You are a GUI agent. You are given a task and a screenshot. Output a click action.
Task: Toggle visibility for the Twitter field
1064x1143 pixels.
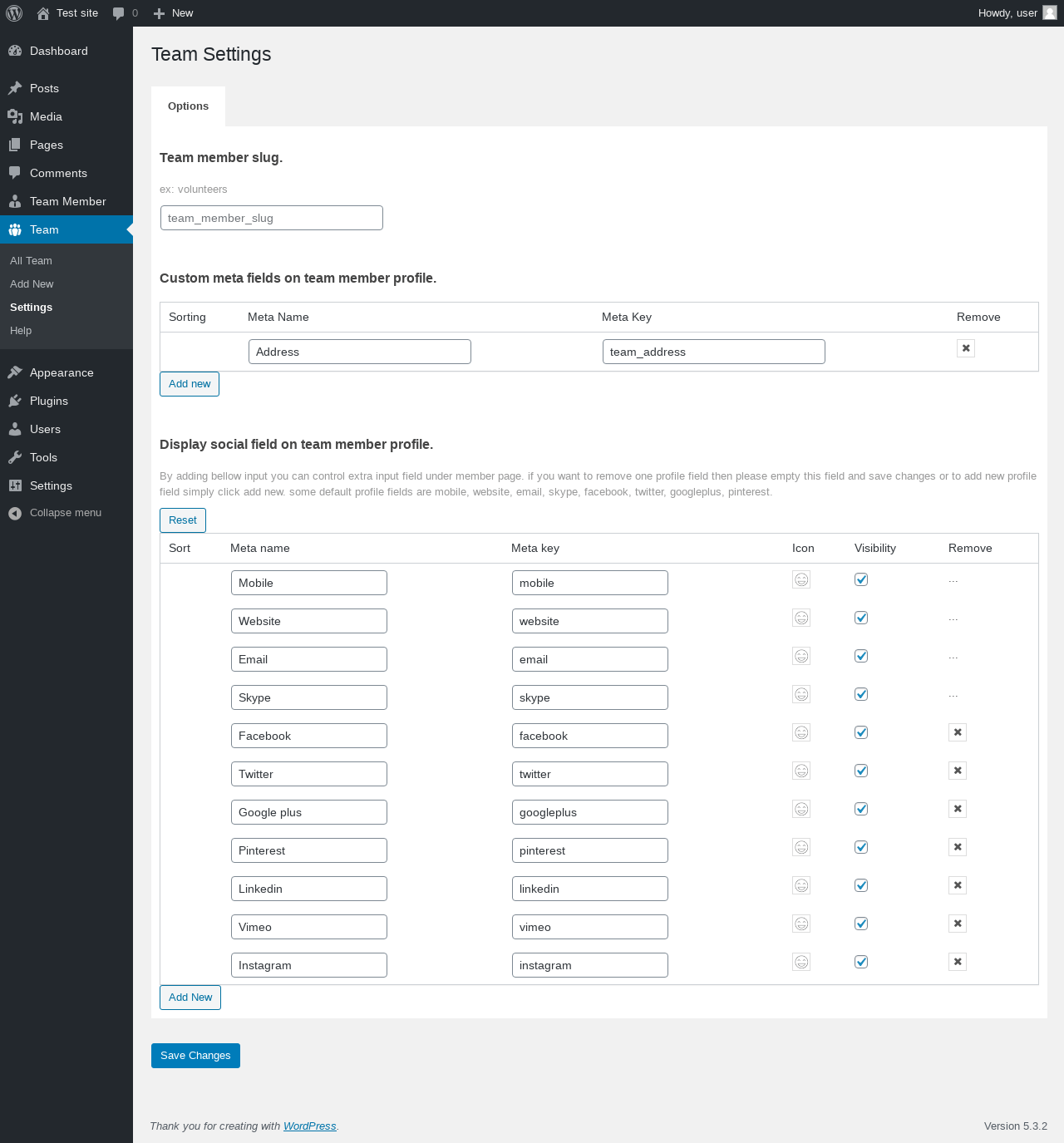point(861,771)
